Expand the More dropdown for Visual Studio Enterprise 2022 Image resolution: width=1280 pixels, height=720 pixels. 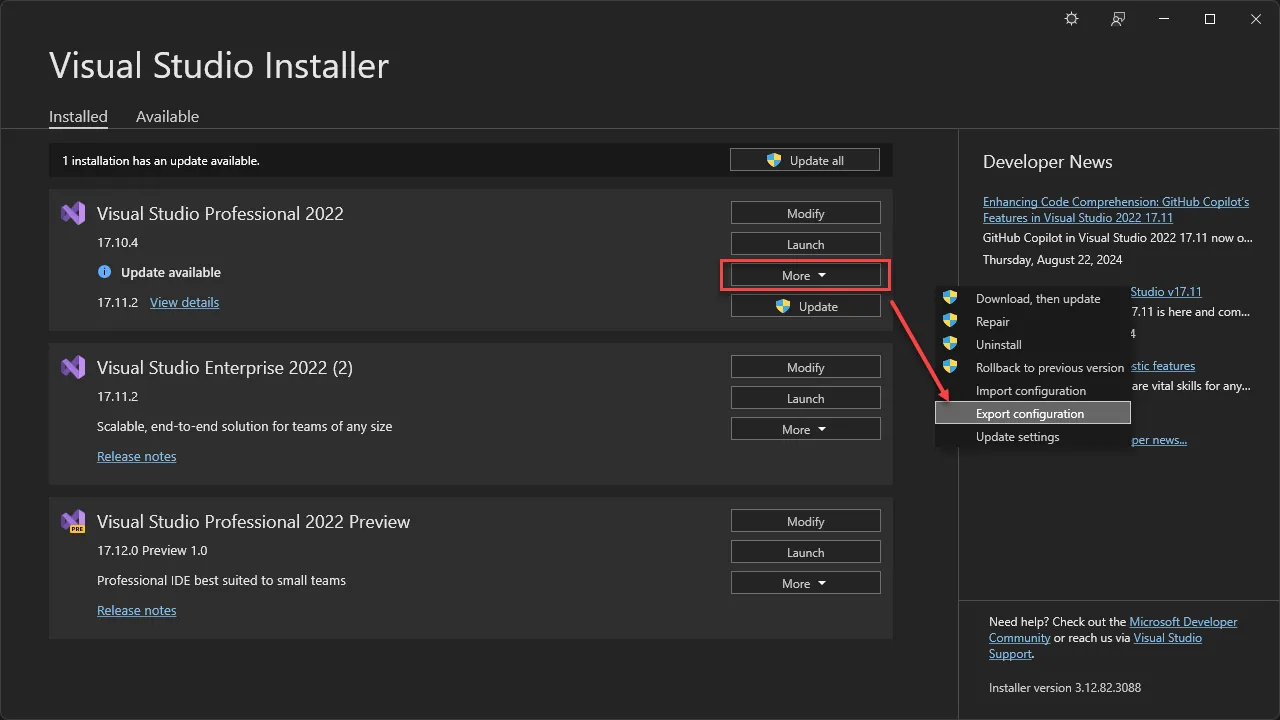point(805,428)
